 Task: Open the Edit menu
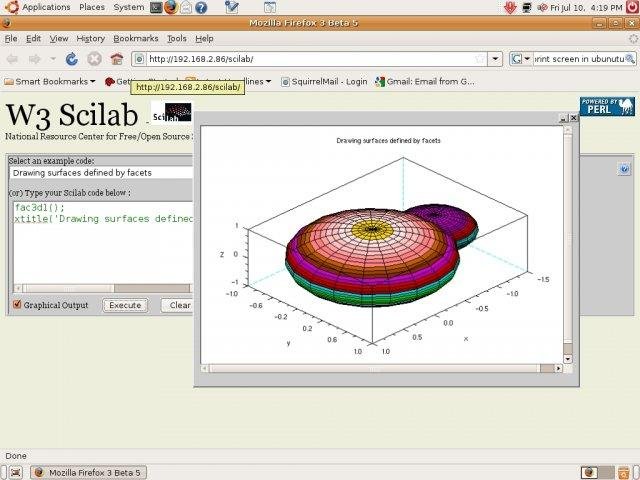click(33, 38)
